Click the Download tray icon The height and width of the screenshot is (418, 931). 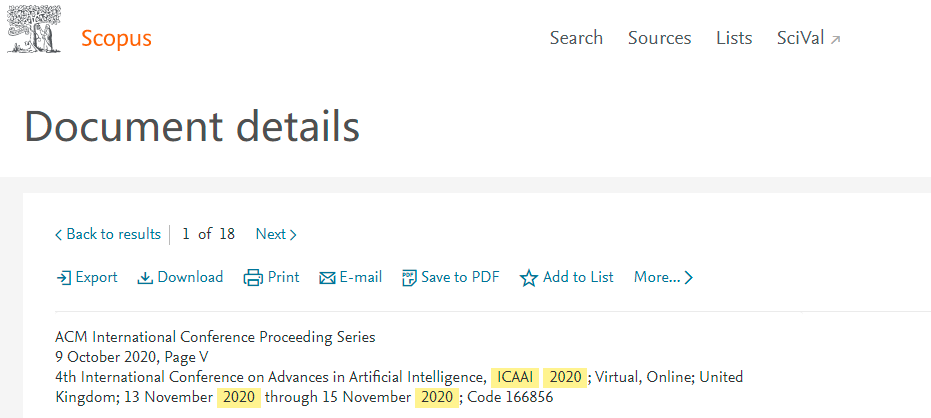tap(145, 278)
